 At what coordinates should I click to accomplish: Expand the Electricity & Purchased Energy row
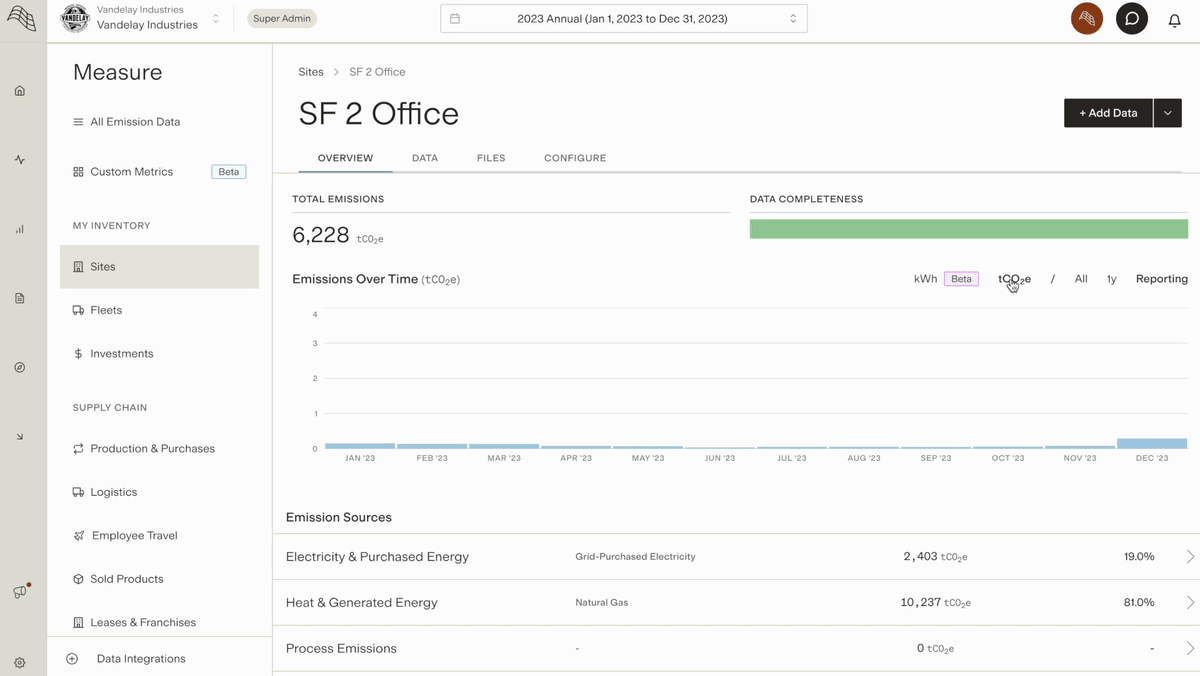(x=1190, y=557)
